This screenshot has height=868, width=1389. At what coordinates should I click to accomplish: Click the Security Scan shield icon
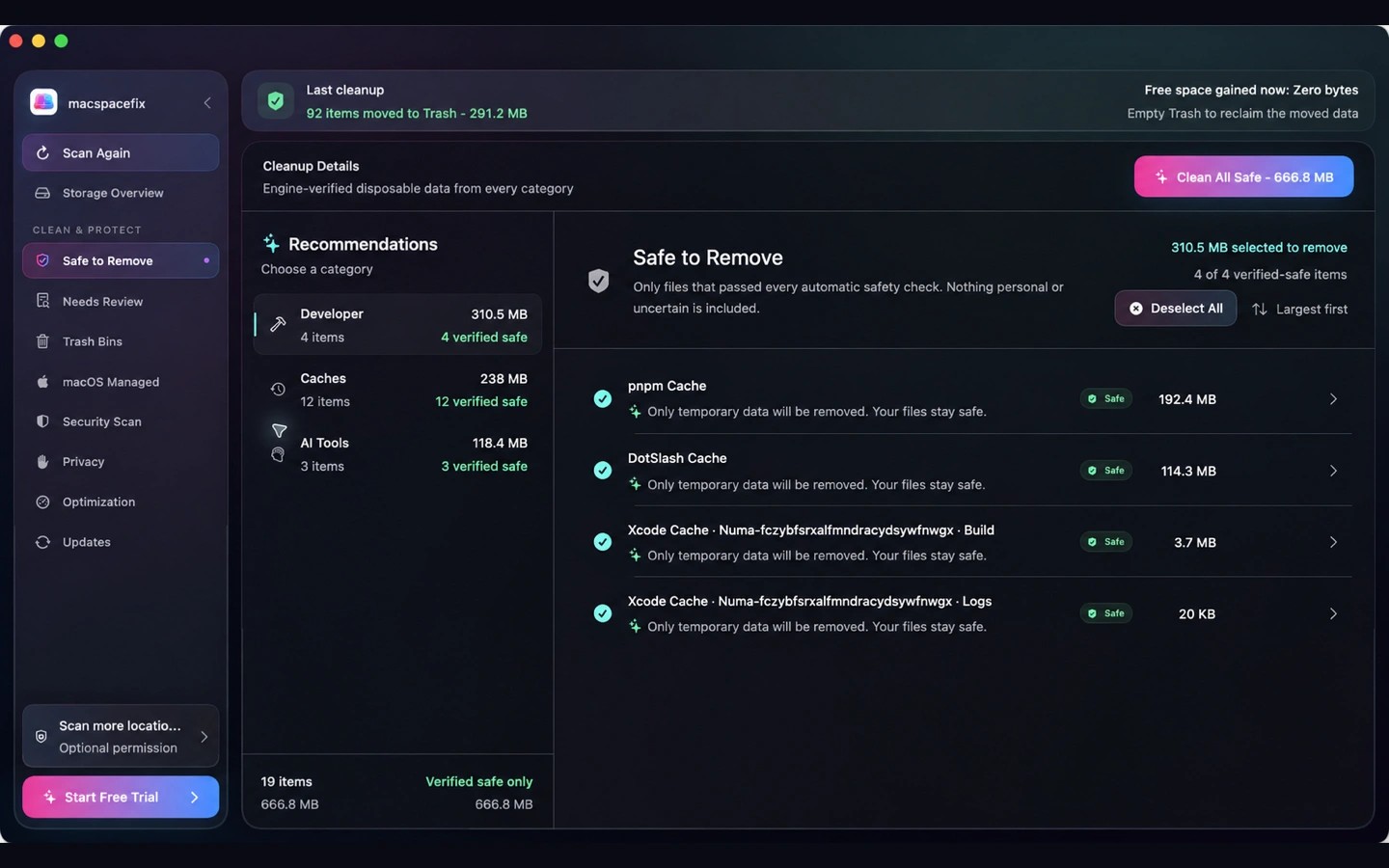[42, 421]
